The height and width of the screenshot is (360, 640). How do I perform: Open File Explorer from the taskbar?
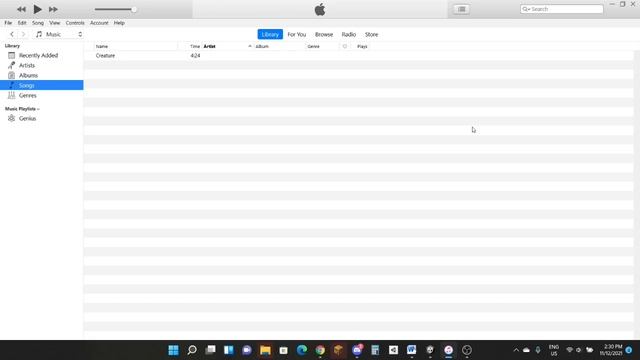coord(265,350)
